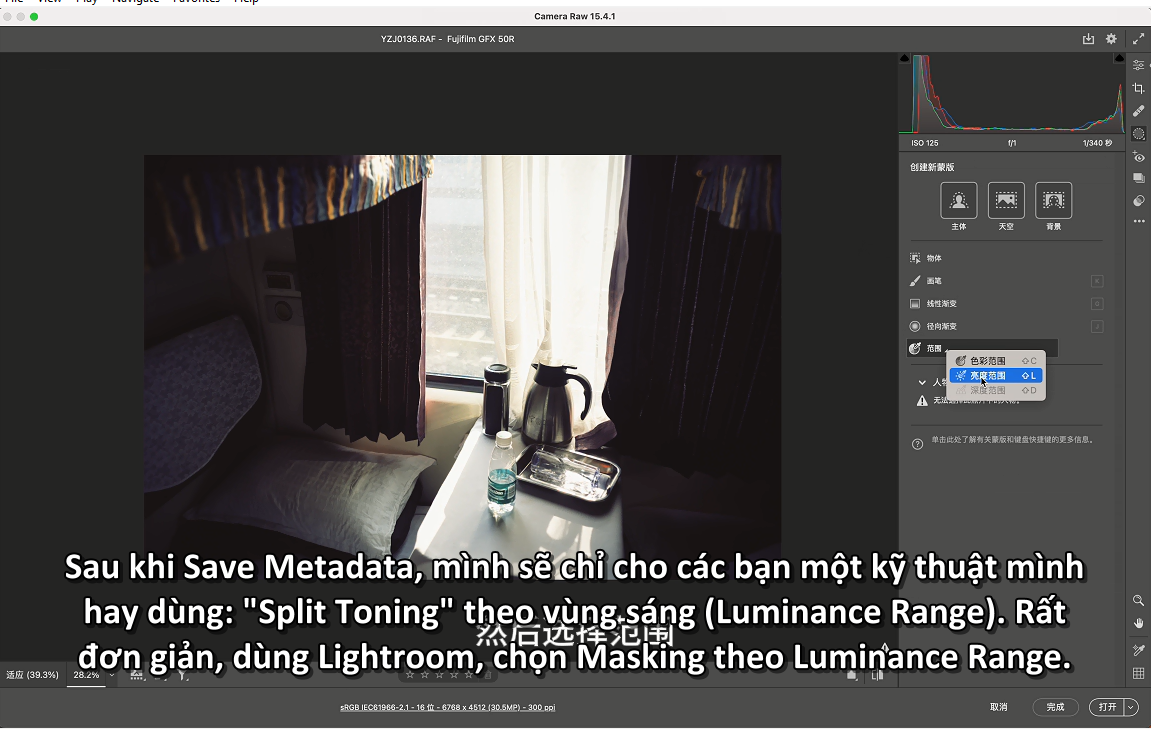The height and width of the screenshot is (729, 1151).
Task: Toggle full screen mode arrows
Action: click(x=1138, y=39)
